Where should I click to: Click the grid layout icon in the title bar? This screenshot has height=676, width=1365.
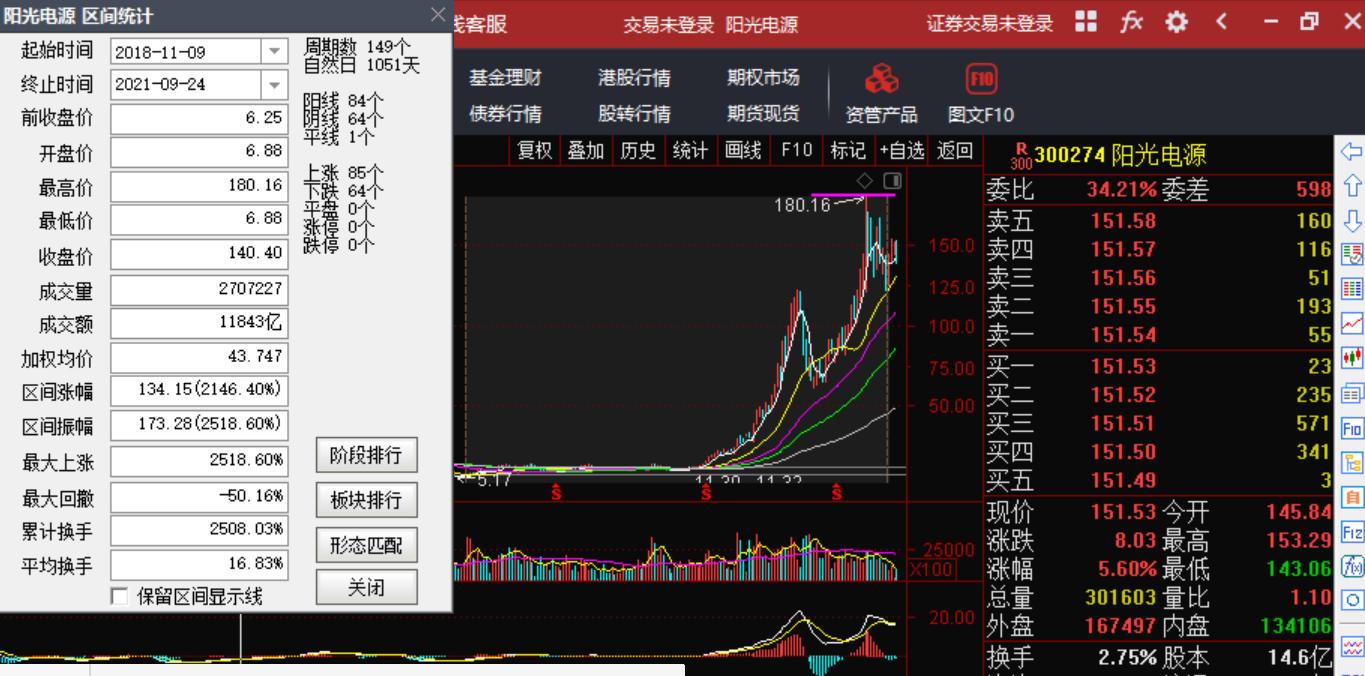[1085, 22]
